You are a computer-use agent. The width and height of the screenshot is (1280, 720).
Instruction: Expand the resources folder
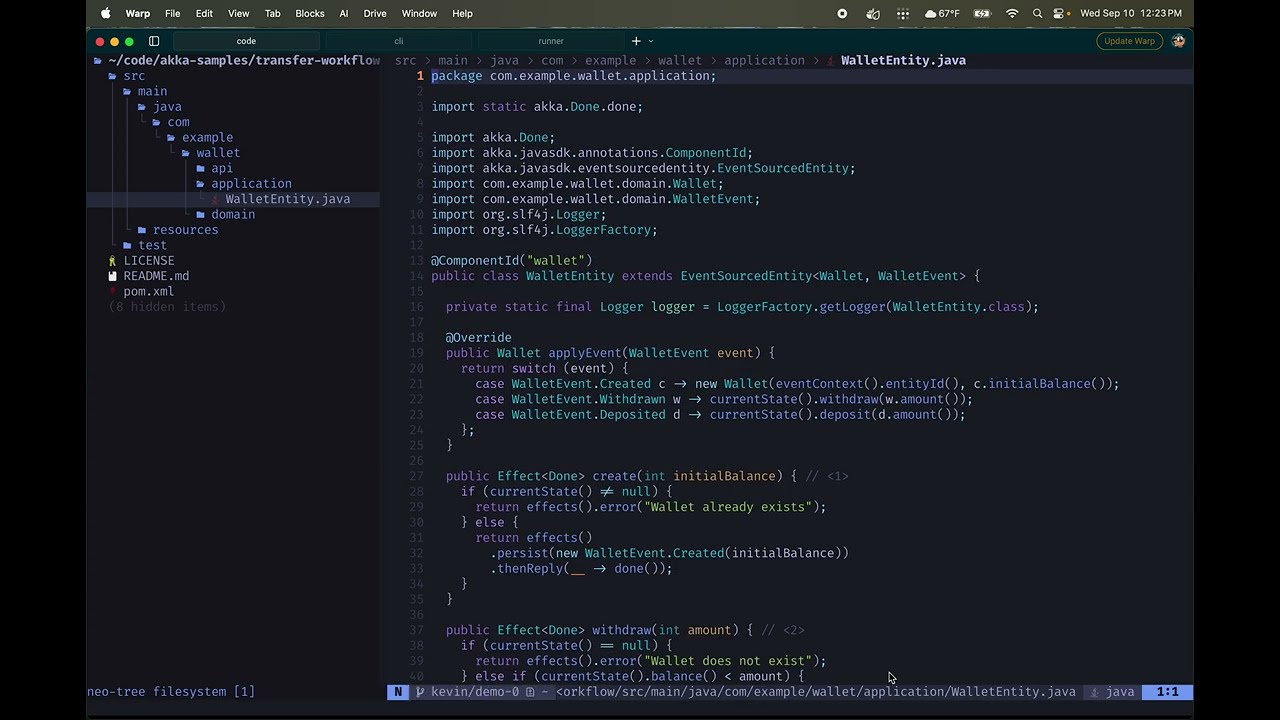pos(185,230)
